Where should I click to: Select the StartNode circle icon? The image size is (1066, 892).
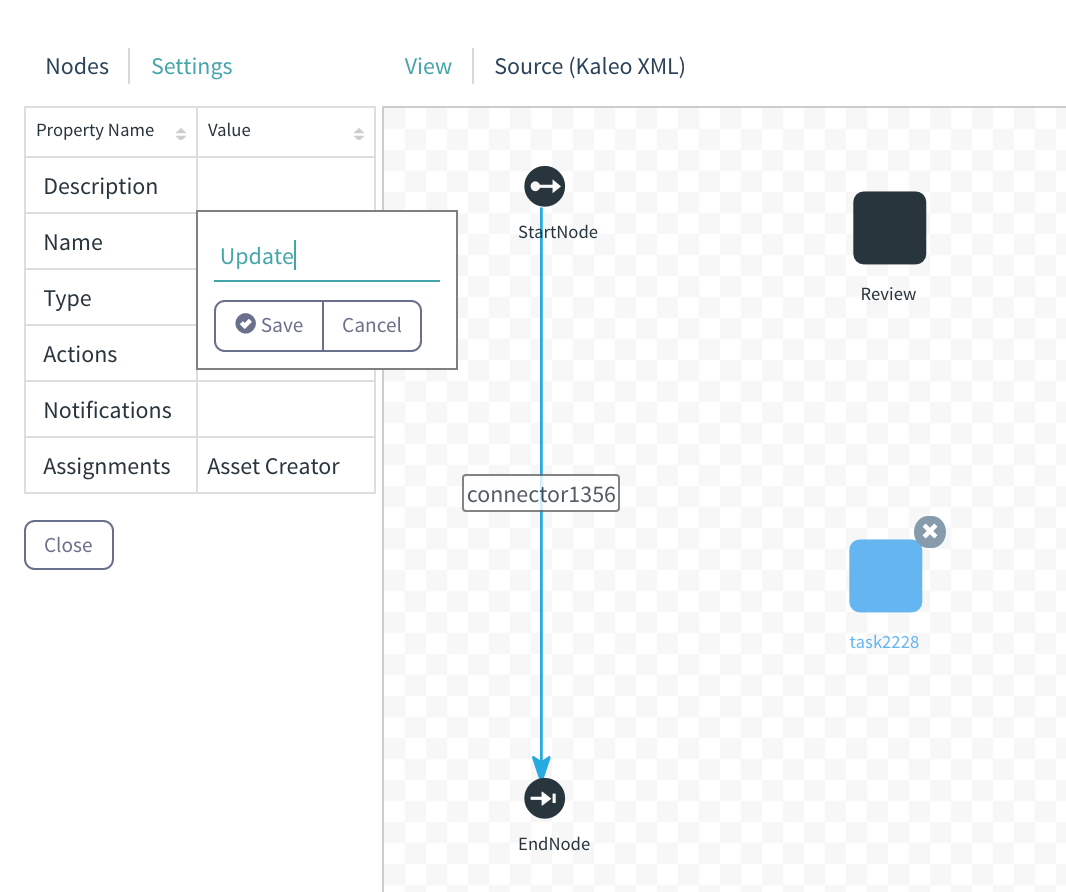(x=544, y=186)
